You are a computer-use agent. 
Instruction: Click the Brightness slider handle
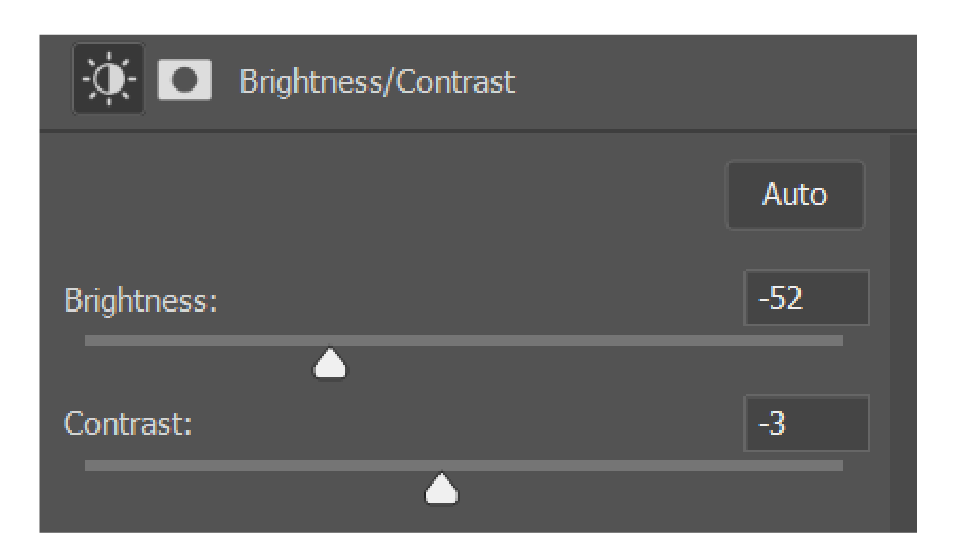click(329, 364)
